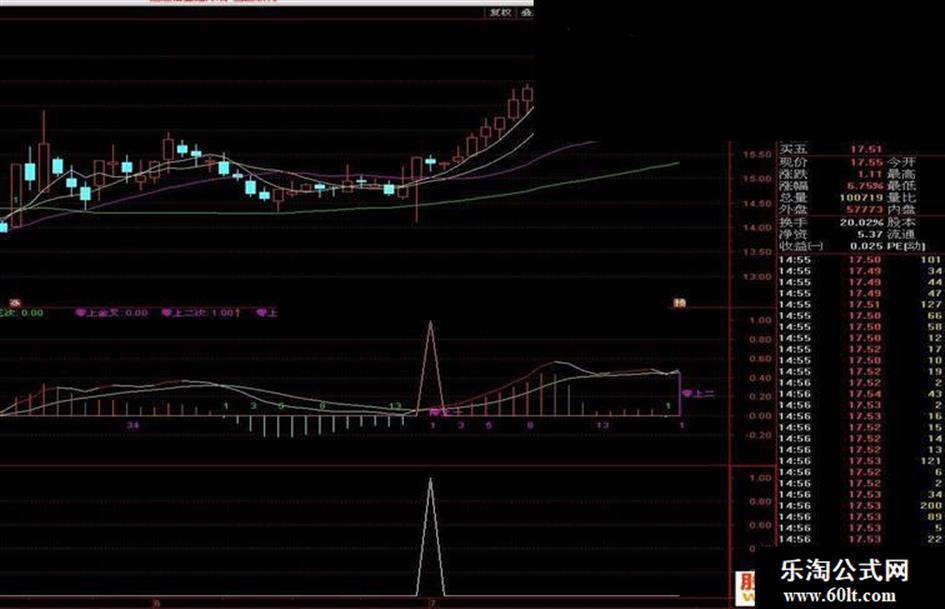The height and width of the screenshot is (609, 945).
Task: Click the 外盘 value 57773
Action: (864, 210)
